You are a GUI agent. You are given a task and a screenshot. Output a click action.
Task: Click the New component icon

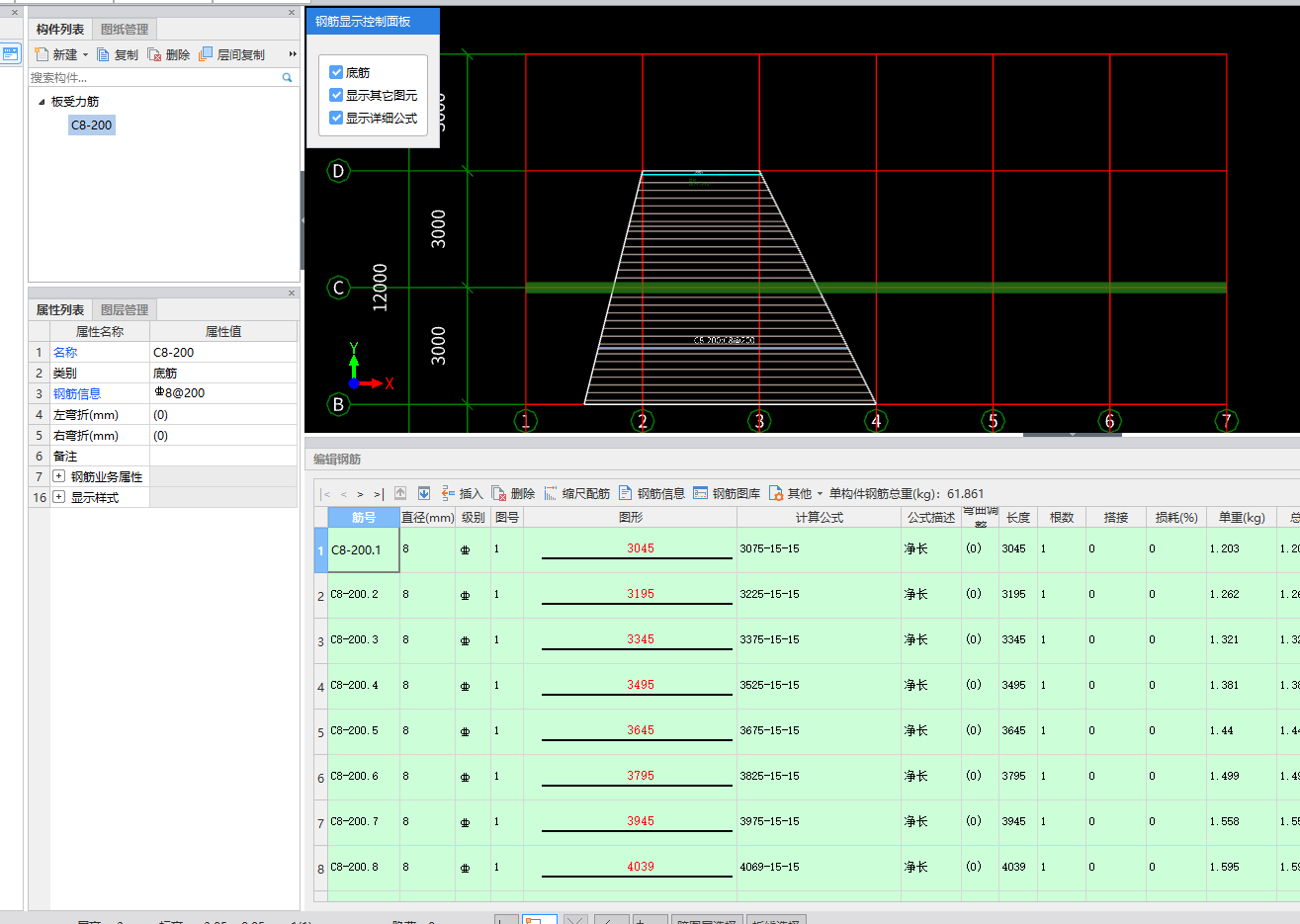(42, 54)
